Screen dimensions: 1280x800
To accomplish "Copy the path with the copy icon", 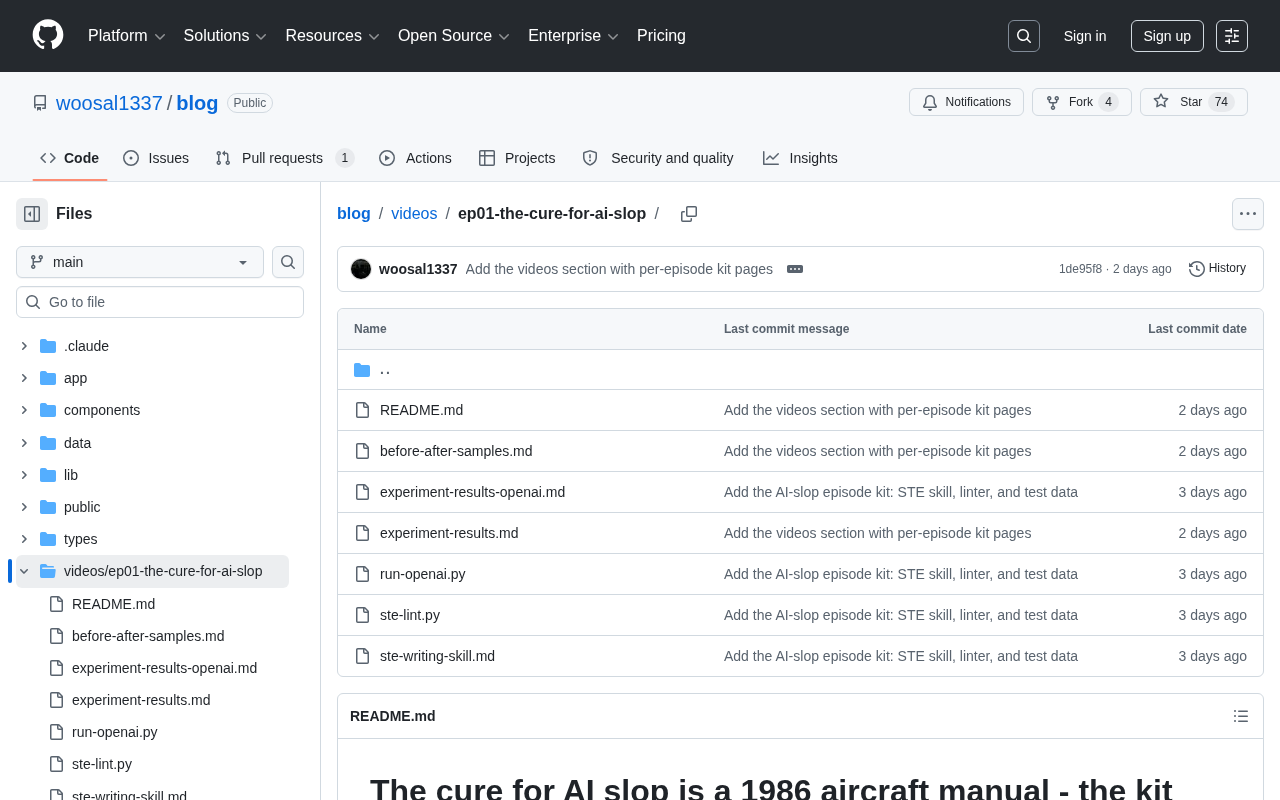I will pos(689,214).
